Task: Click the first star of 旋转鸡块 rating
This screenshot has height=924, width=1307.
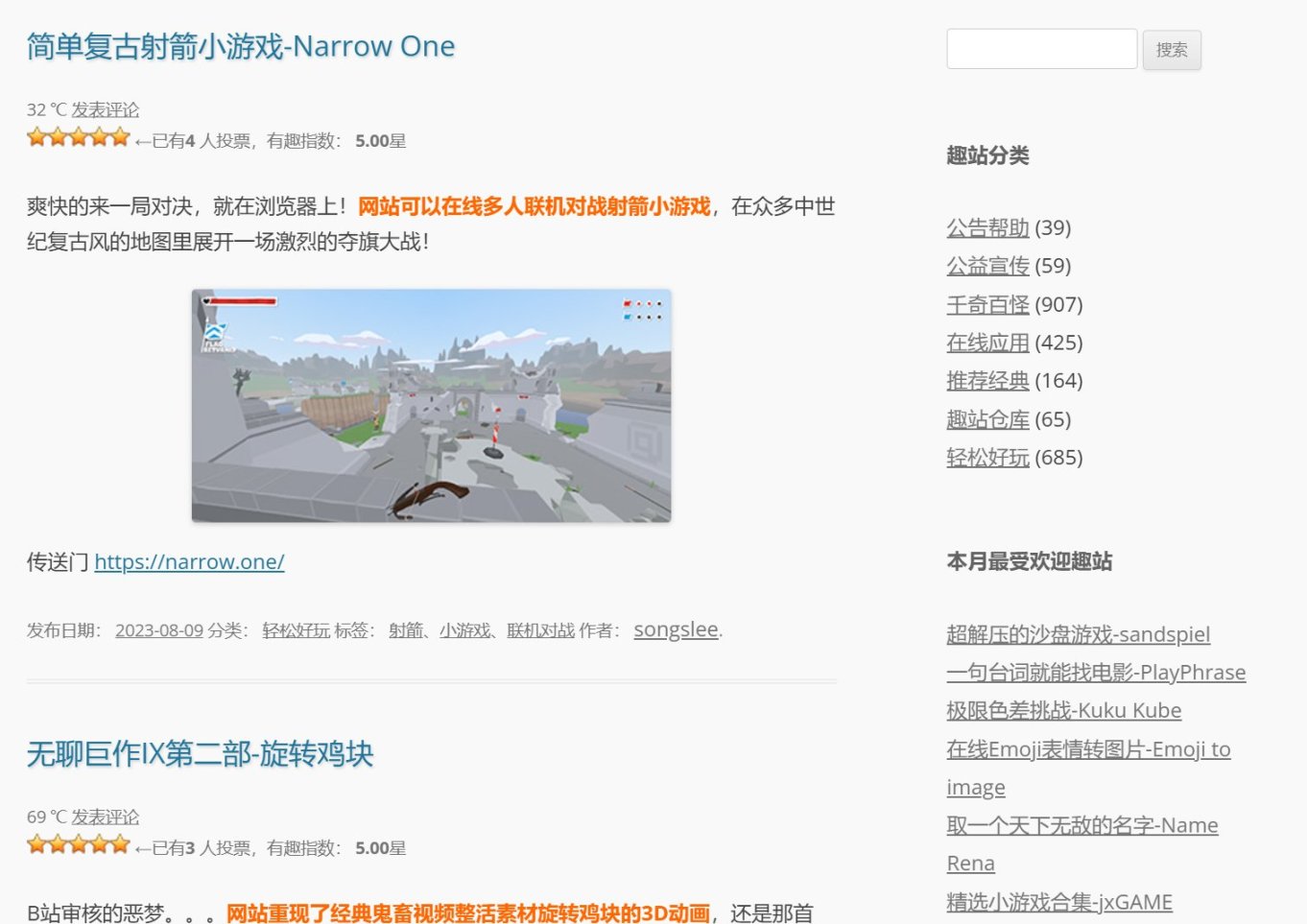Action: point(37,844)
